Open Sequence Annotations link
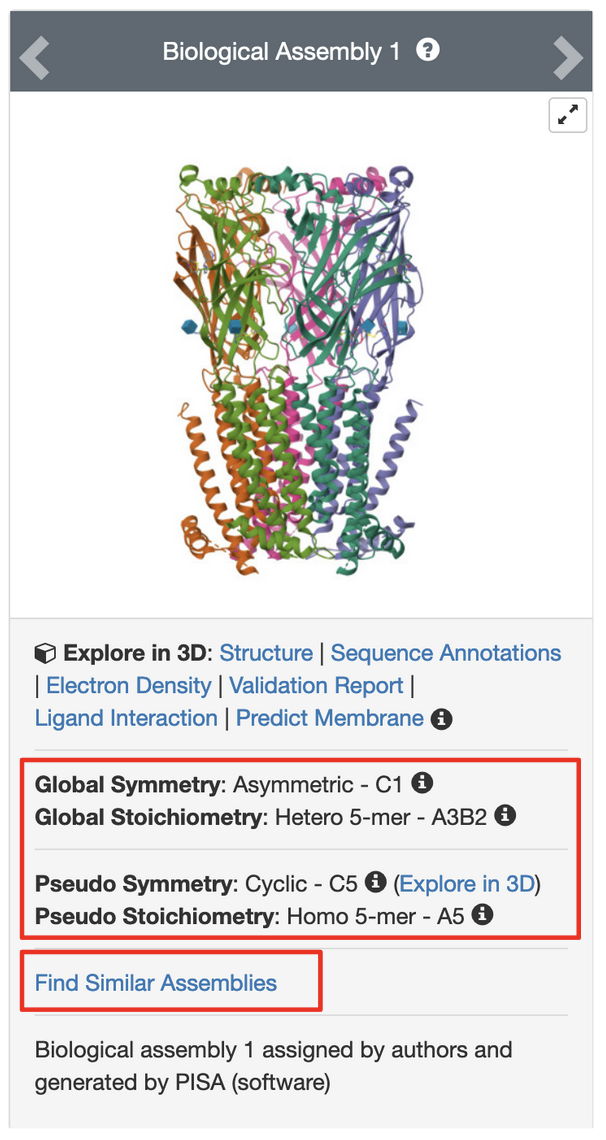Screen dimensions: 606x1140 click(x=445, y=653)
